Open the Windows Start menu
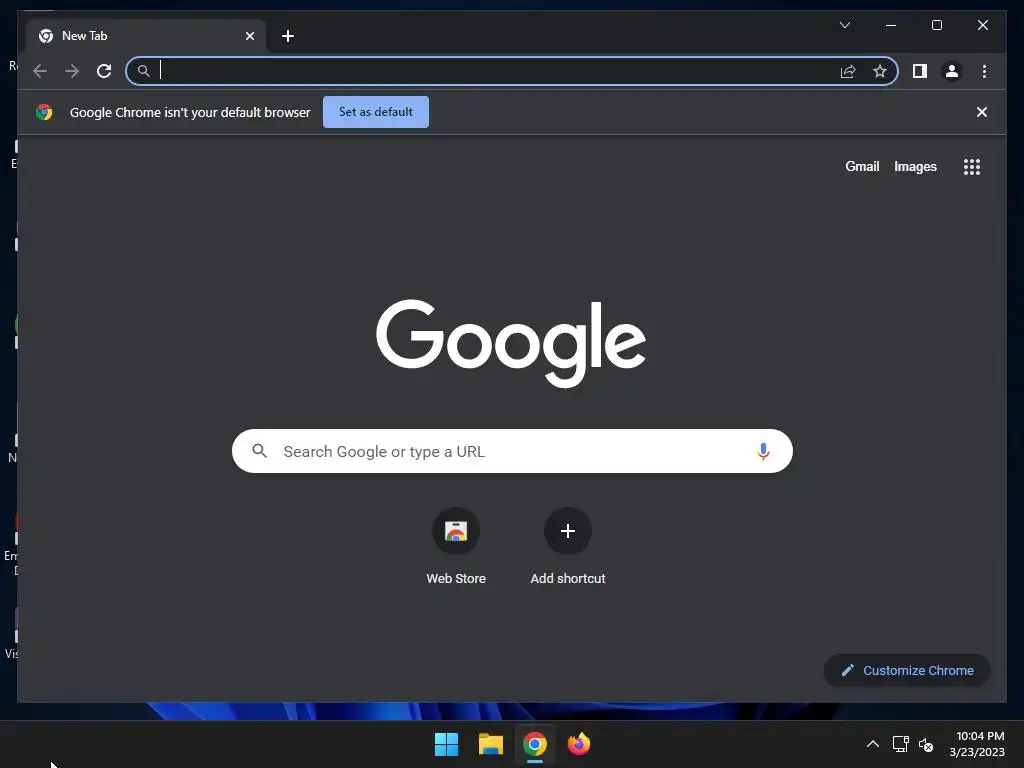 [x=446, y=744]
